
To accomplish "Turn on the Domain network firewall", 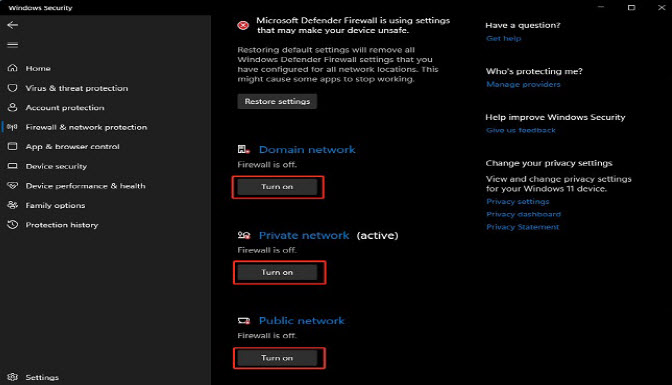I will (277, 187).
